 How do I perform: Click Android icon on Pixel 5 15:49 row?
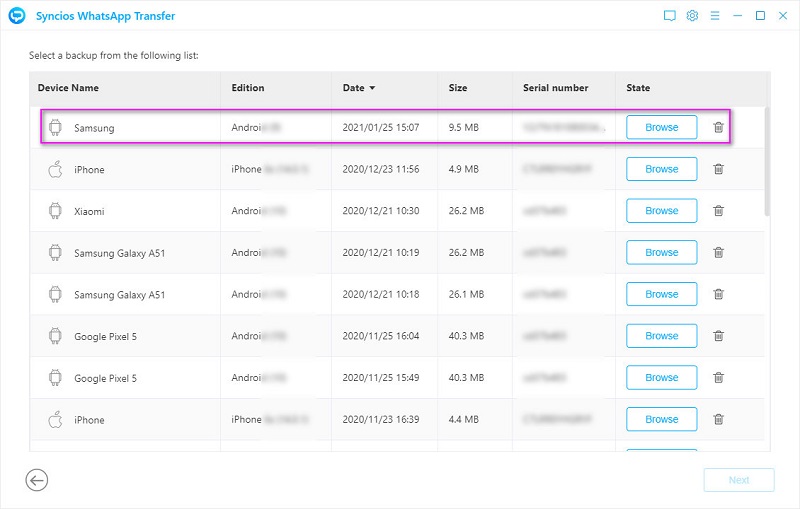click(55, 378)
